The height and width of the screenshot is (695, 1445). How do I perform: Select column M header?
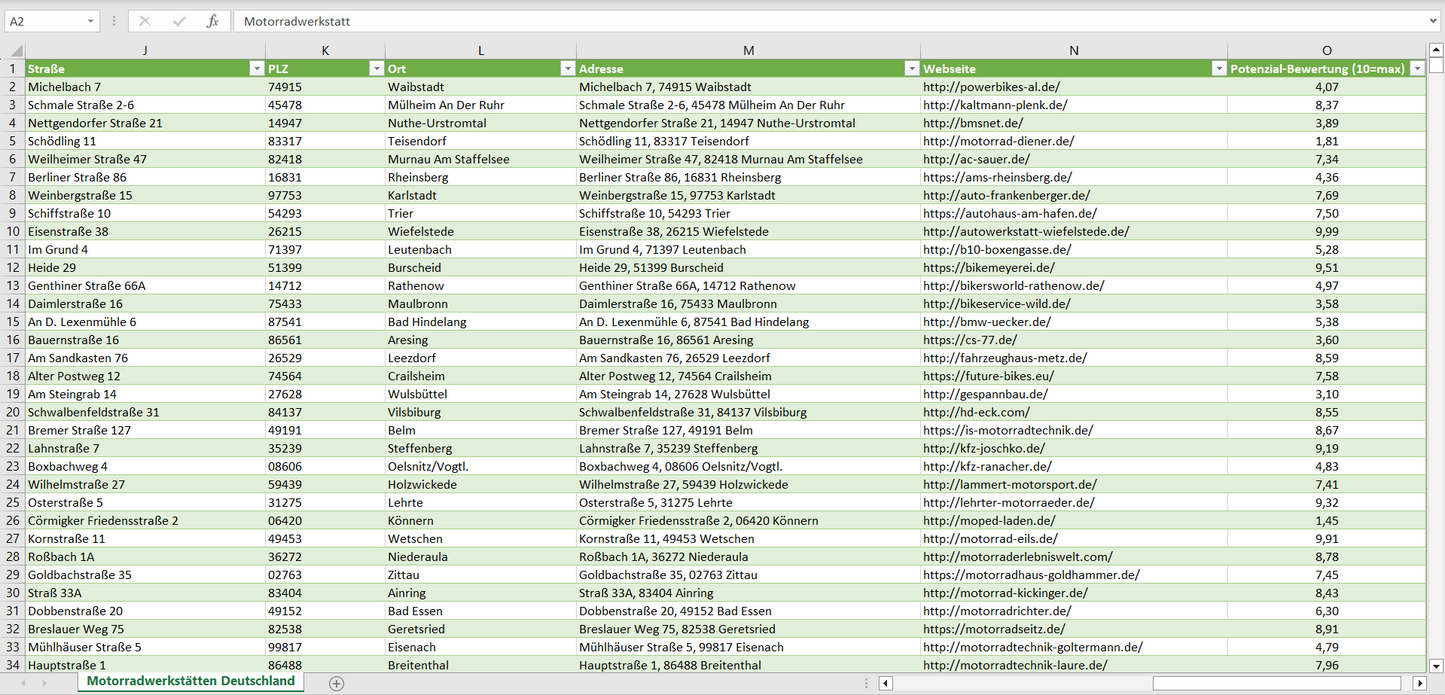(x=748, y=51)
